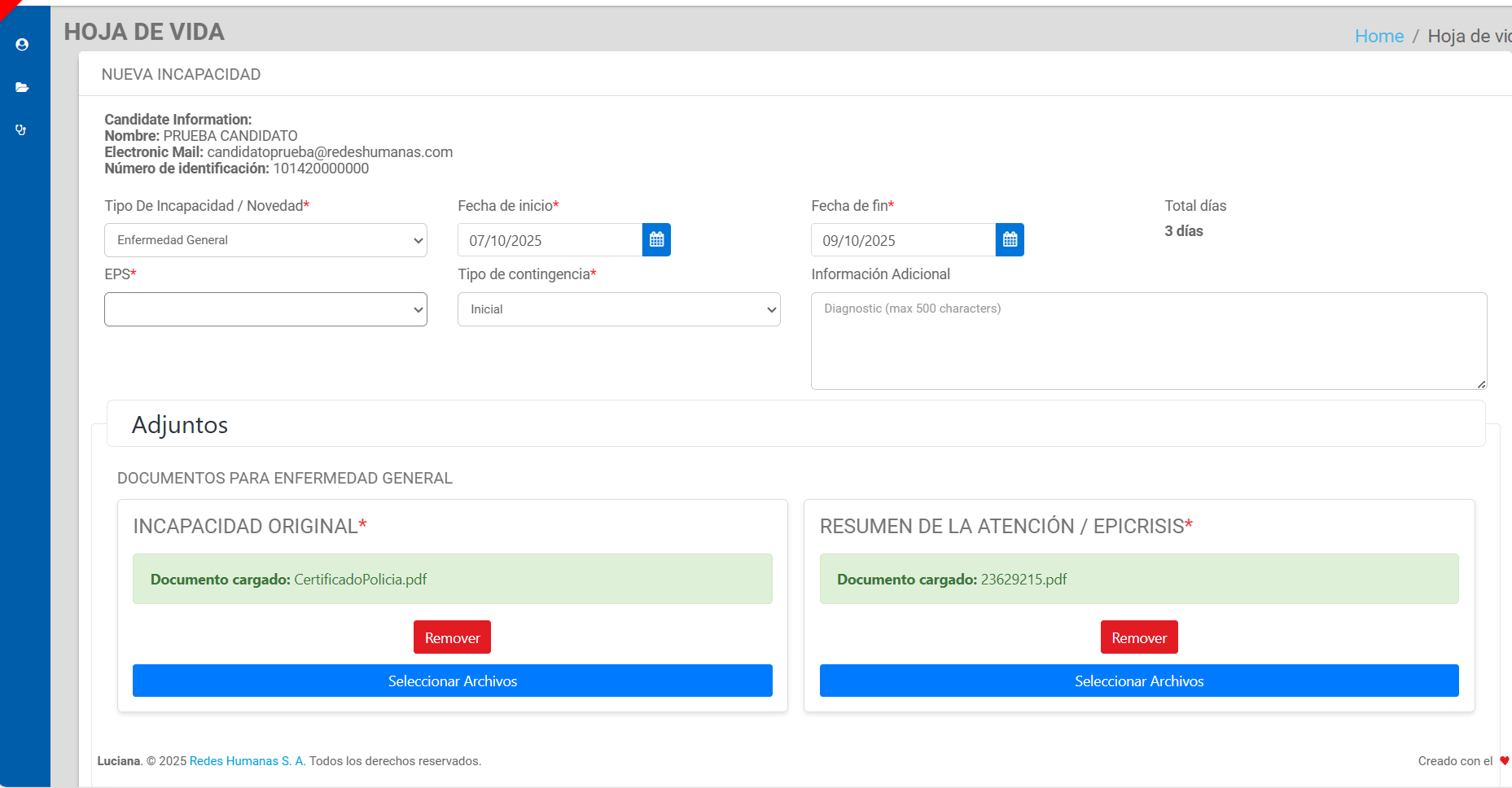This screenshot has width=1512, height=788.
Task: Open the Redes Humanas S. A. footer link
Action: coord(248,761)
